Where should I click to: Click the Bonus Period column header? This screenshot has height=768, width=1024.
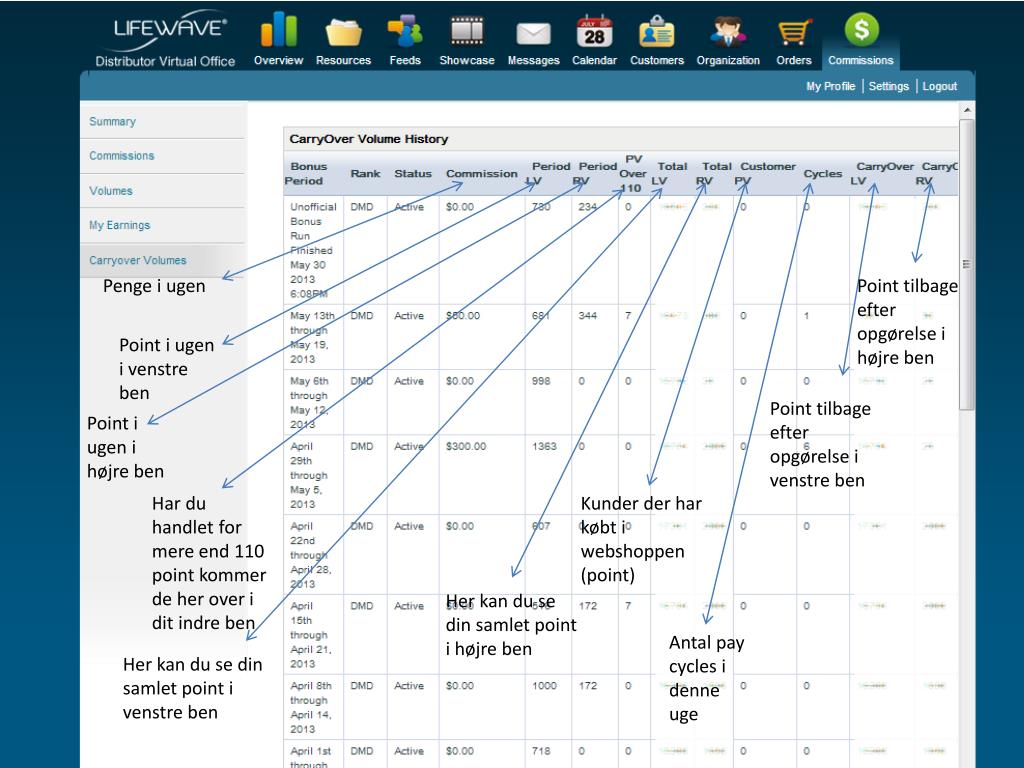click(x=308, y=174)
